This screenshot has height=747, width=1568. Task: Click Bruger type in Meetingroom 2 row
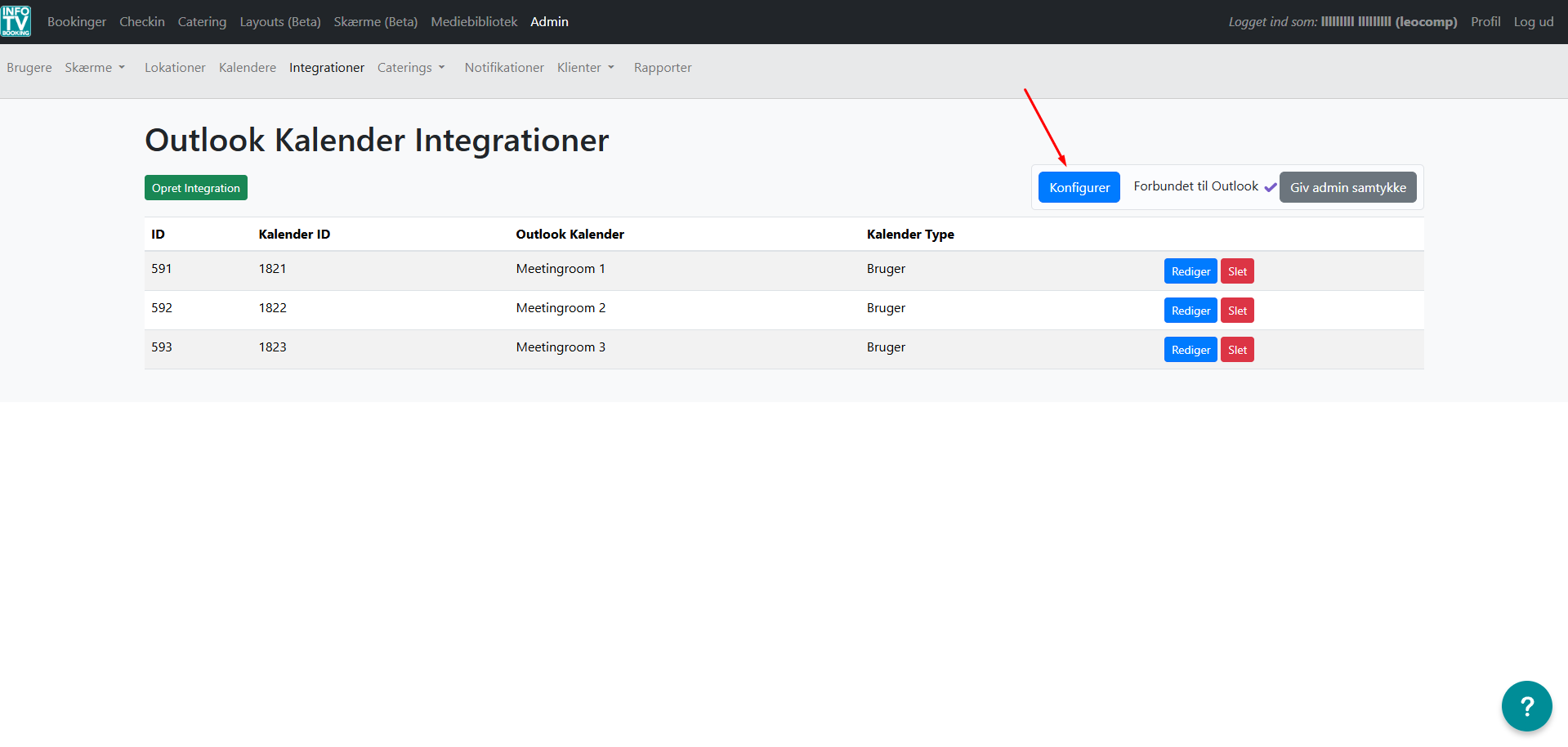pyautogui.click(x=886, y=308)
